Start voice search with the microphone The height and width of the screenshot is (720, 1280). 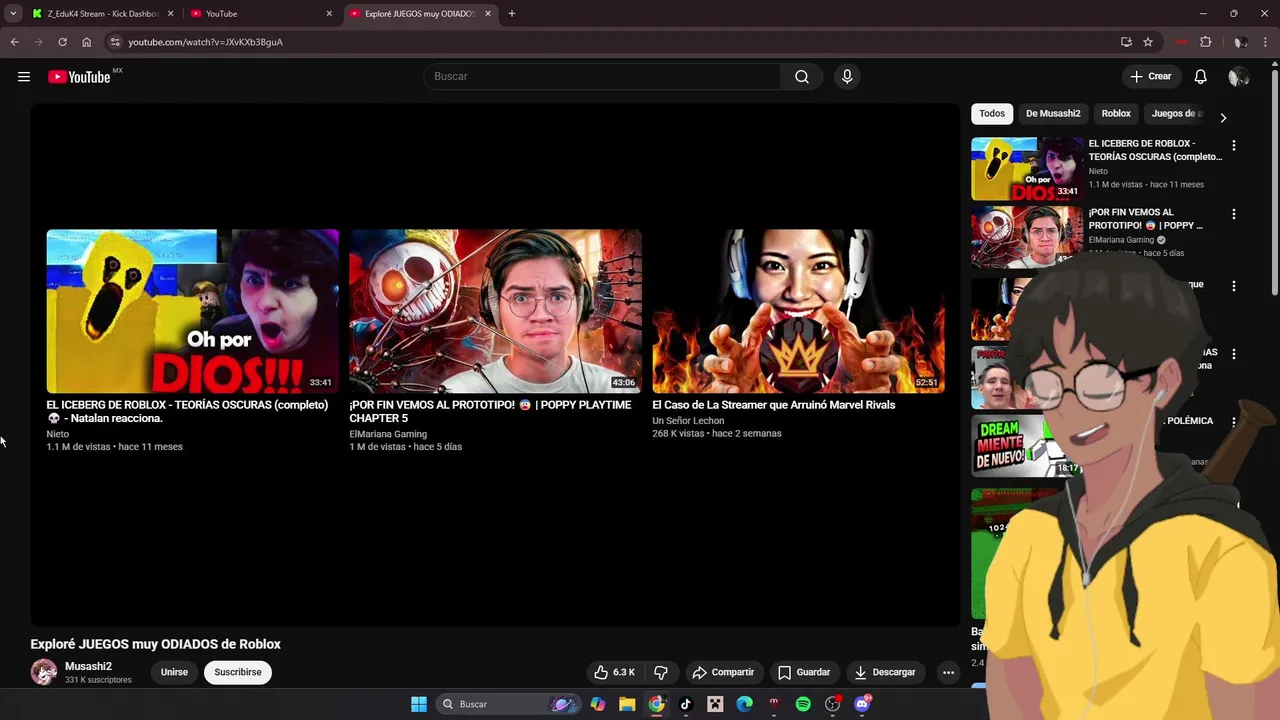pyautogui.click(x=847, y=77)
